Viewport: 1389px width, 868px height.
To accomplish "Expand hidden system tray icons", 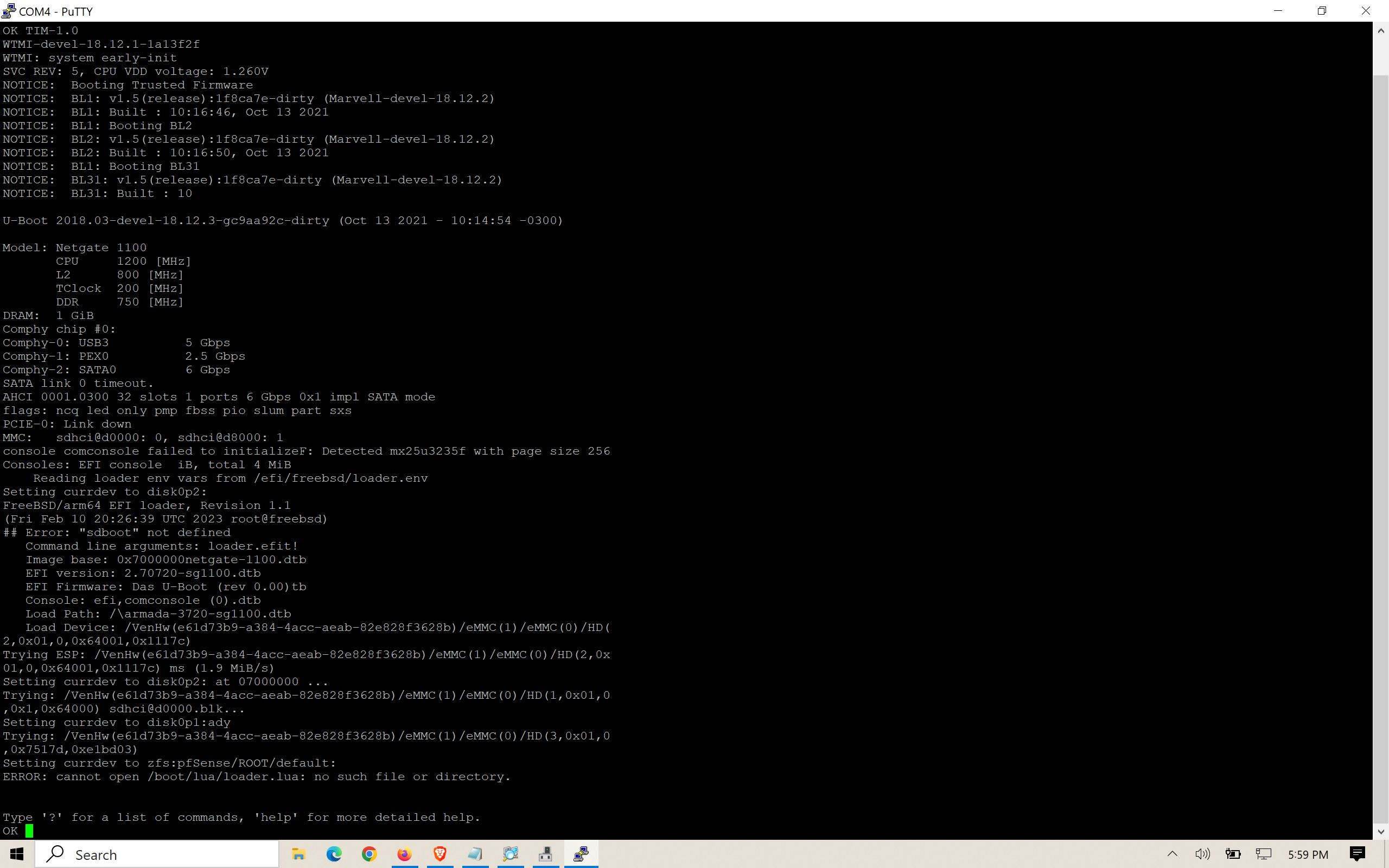I will [1173, 854].
